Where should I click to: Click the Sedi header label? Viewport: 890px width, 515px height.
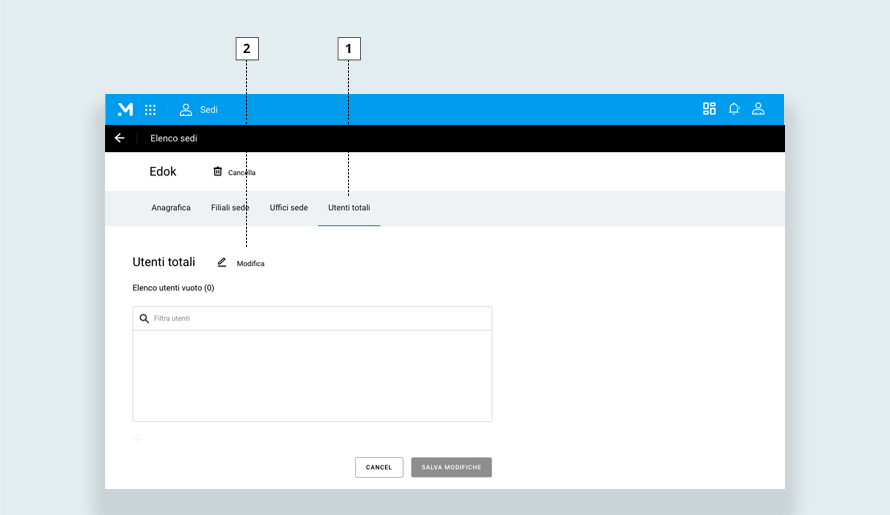(209, 110)
